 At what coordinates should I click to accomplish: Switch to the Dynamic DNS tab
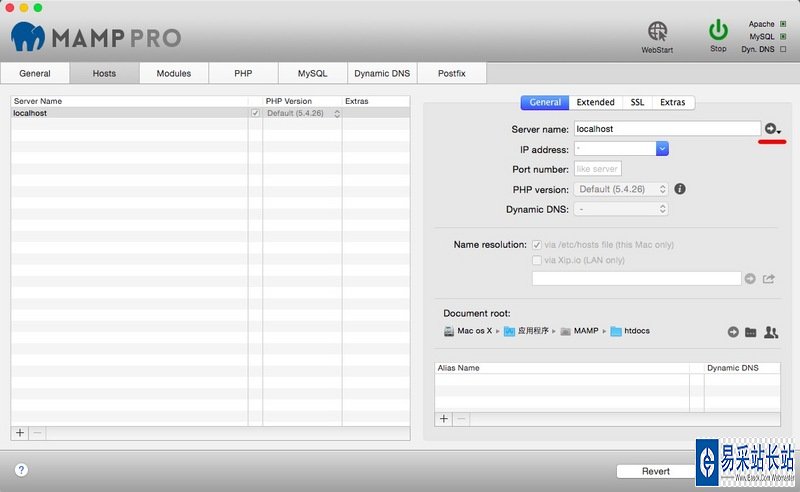(x=382, y=73)
